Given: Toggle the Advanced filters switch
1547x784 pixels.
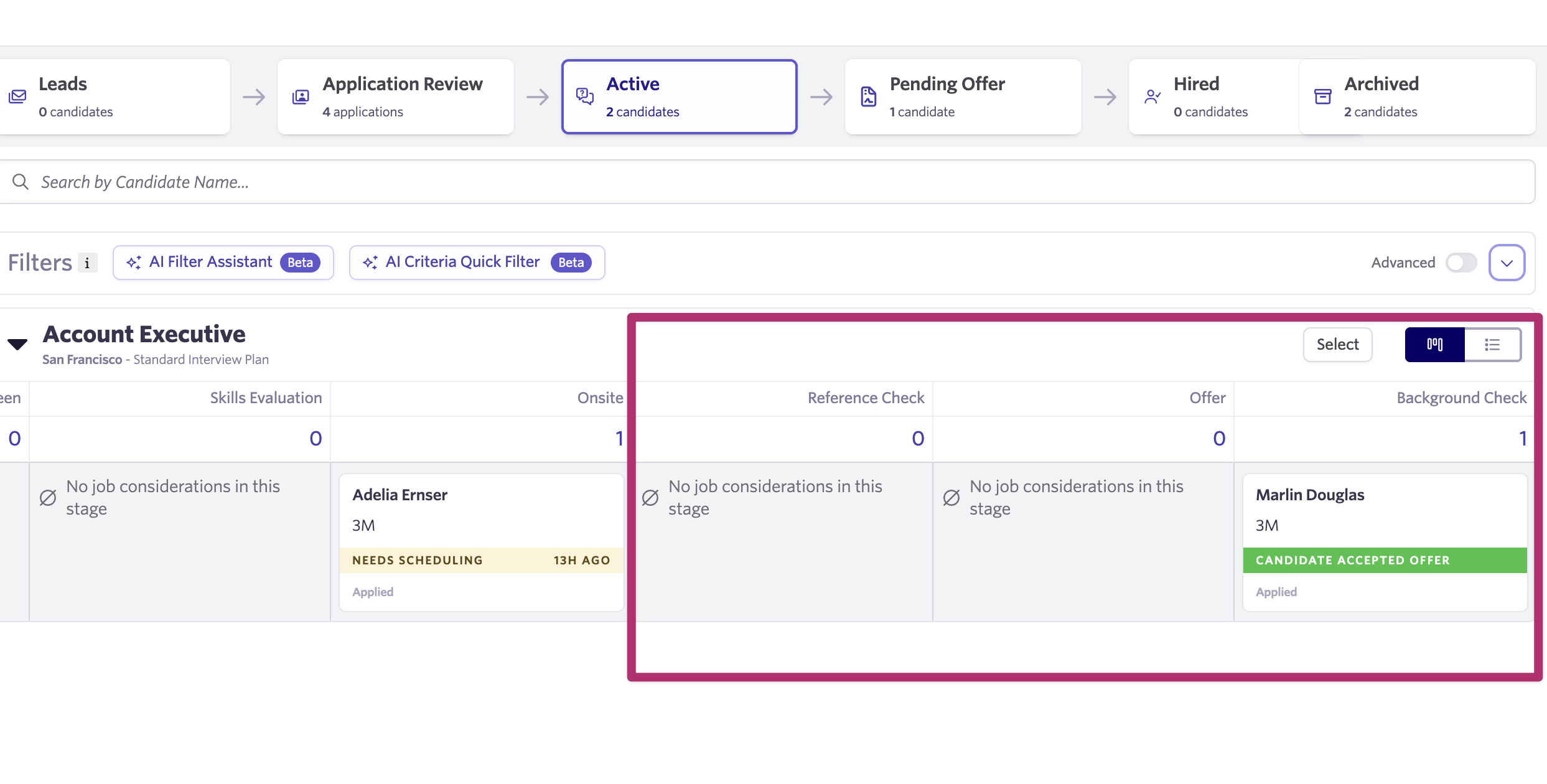Looking at the screenshot, I should click(1461, 263).
